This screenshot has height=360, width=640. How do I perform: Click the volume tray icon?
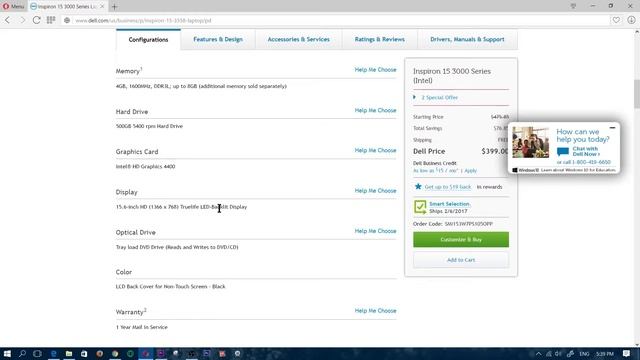point(558,354)
